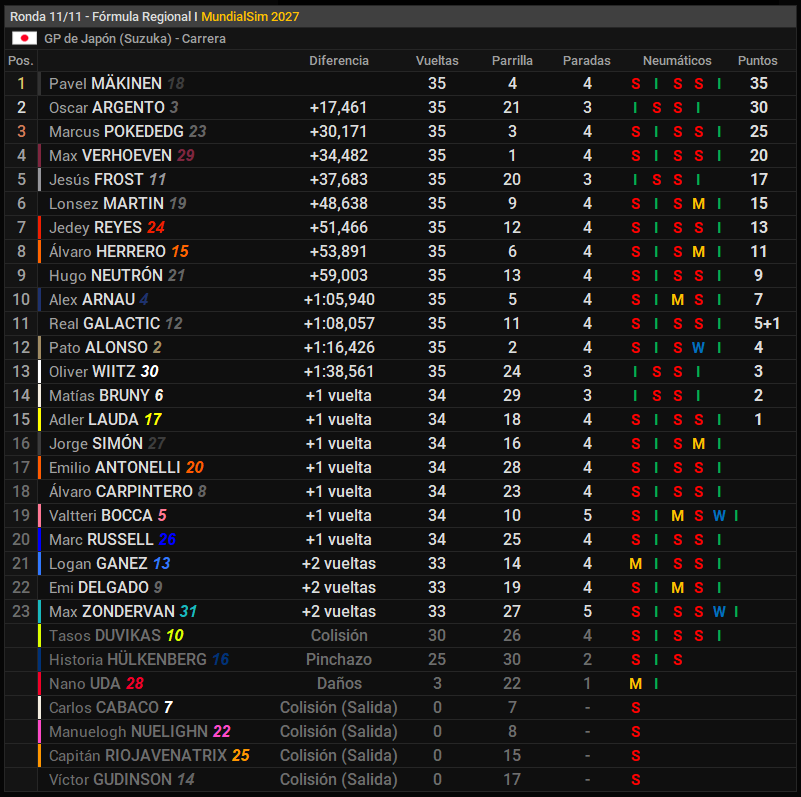
Task: Click driver name Tasos DUVIKAS
Action: click(105, 636)
